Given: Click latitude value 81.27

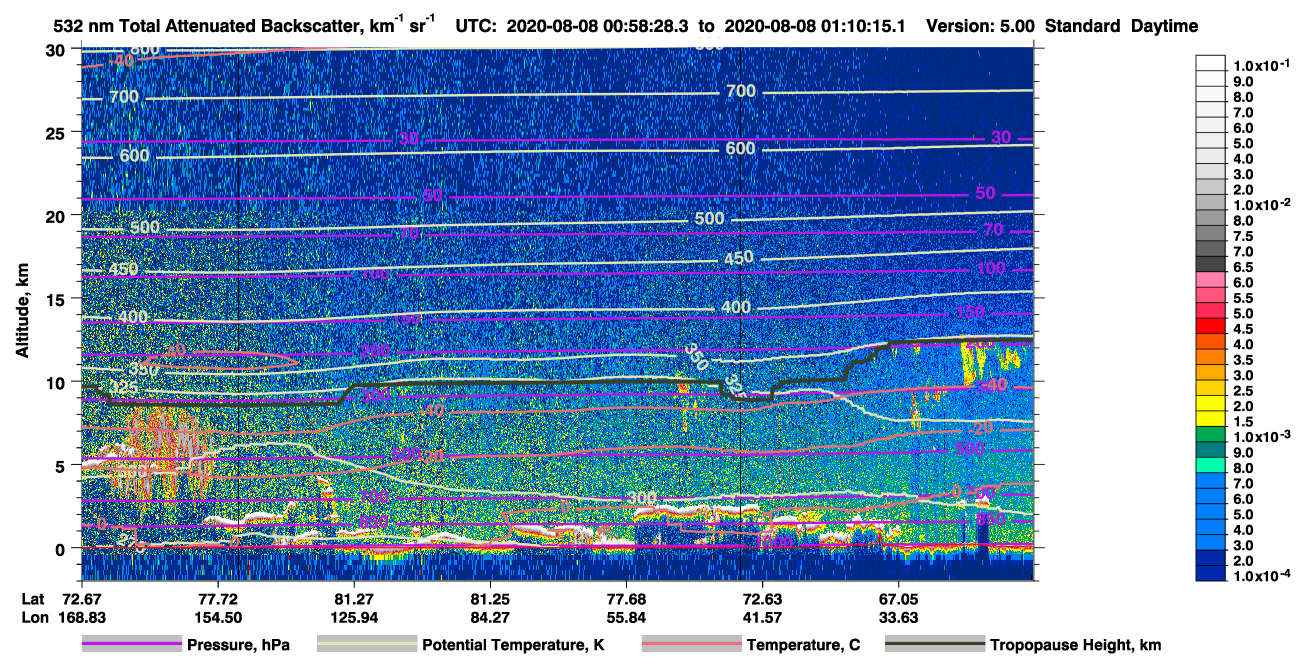Looking at the screenshot, I should click(353, 598).
